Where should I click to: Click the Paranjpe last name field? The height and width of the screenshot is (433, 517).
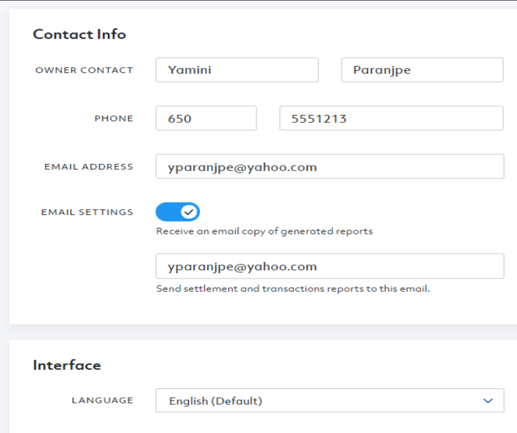point(422,70)
